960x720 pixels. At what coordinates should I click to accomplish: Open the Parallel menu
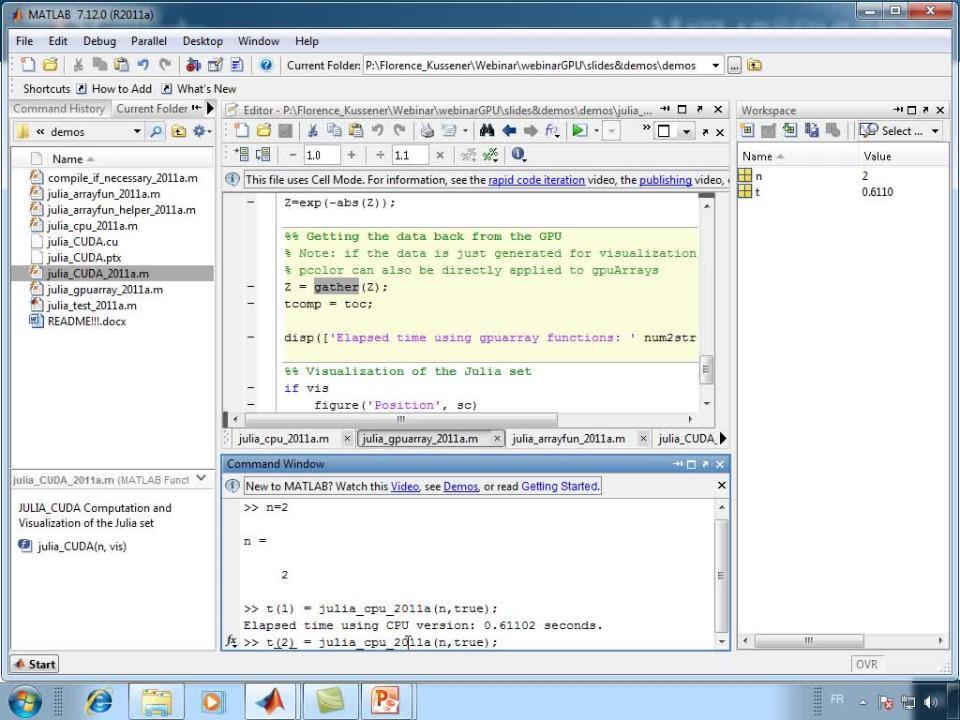(149, 41)
